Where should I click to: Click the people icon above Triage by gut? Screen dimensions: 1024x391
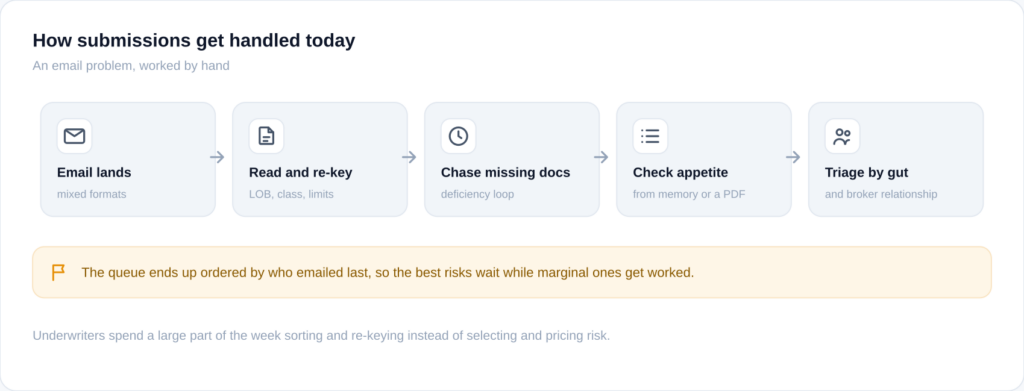pos(842,136)
